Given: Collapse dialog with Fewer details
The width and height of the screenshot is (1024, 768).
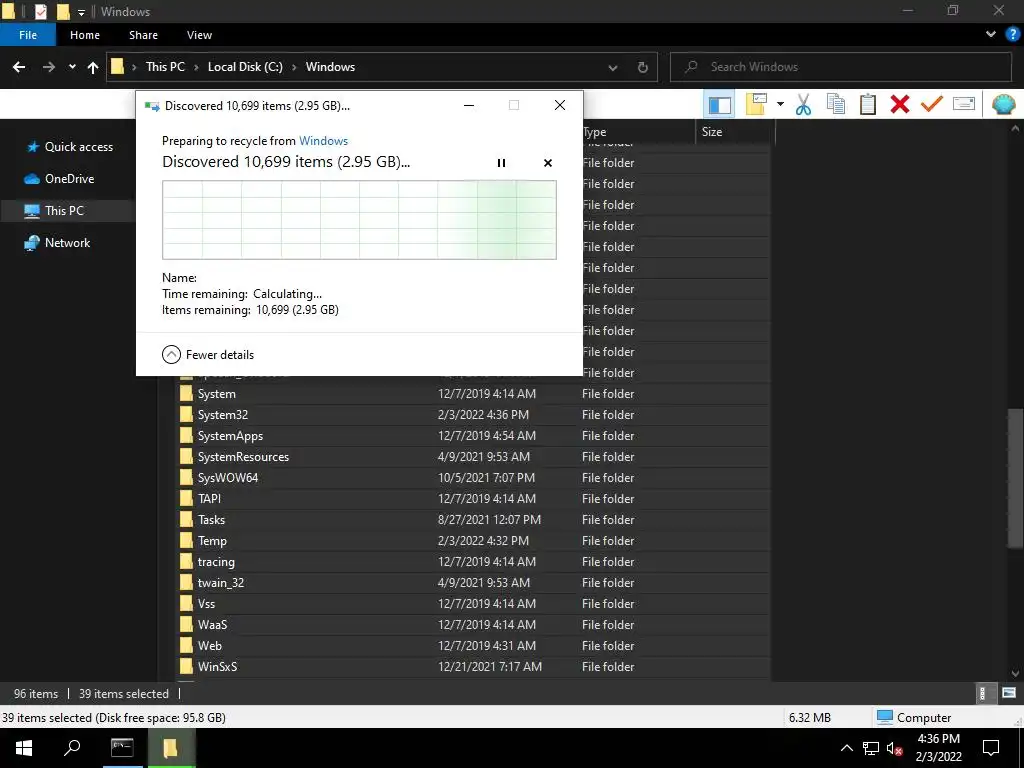Looking at the screenshot, I should (x=208, y=355).
